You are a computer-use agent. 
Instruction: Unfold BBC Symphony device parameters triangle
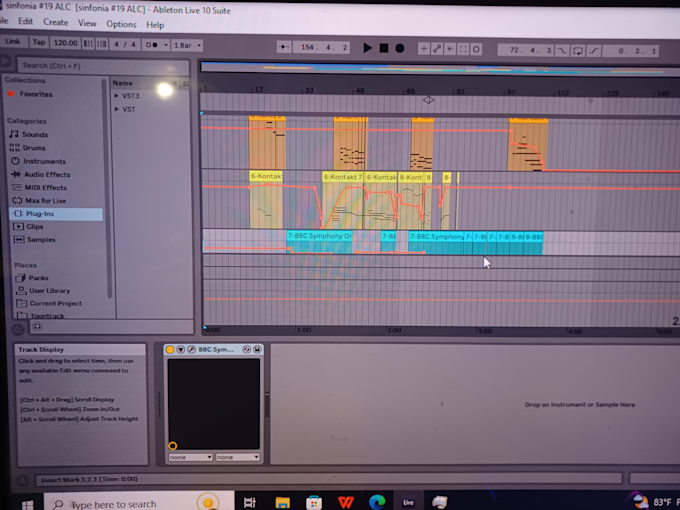click(x=180, y=350)
